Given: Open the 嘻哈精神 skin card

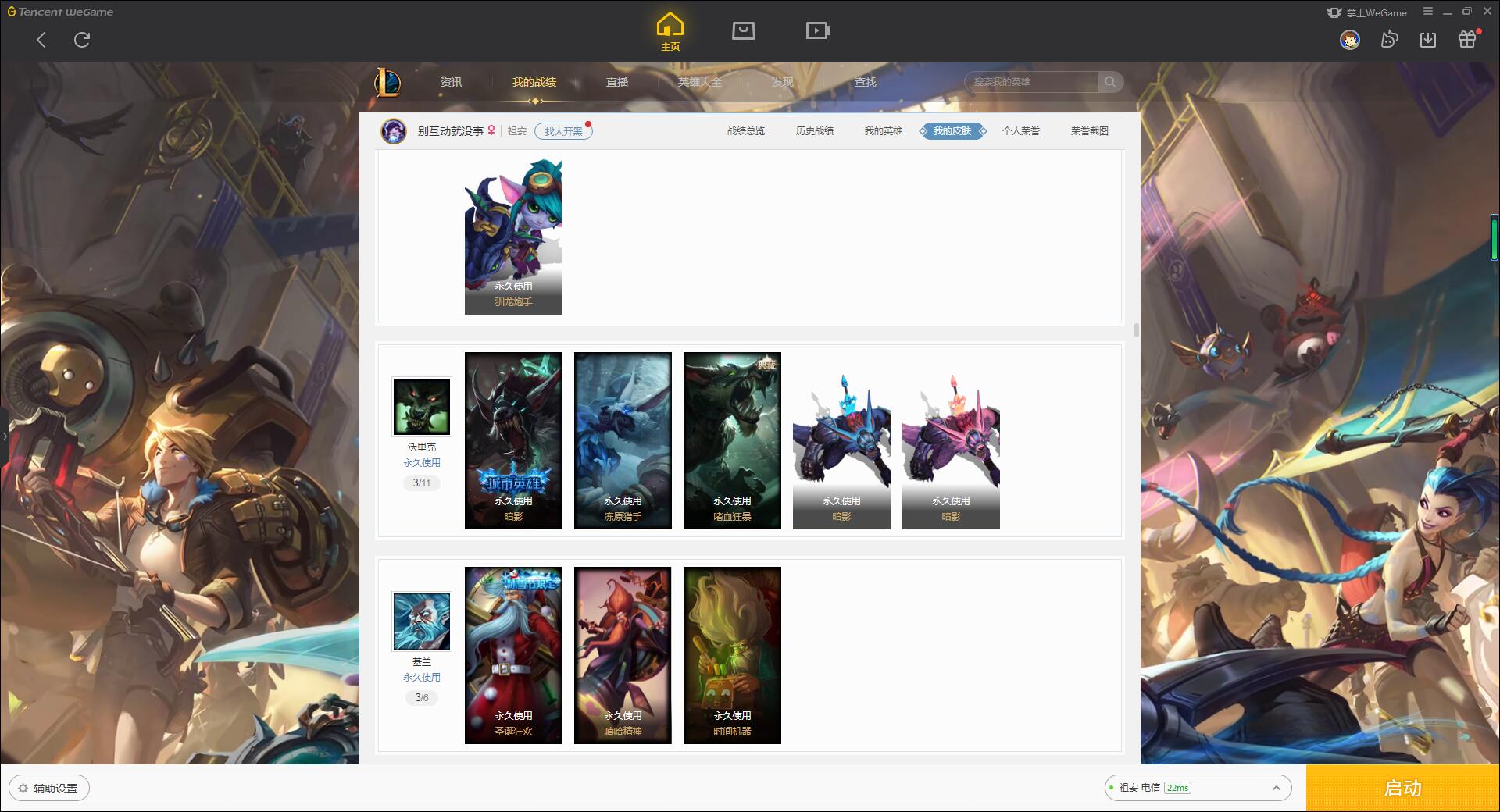Looking at the screenshot, I should (623, 655).
